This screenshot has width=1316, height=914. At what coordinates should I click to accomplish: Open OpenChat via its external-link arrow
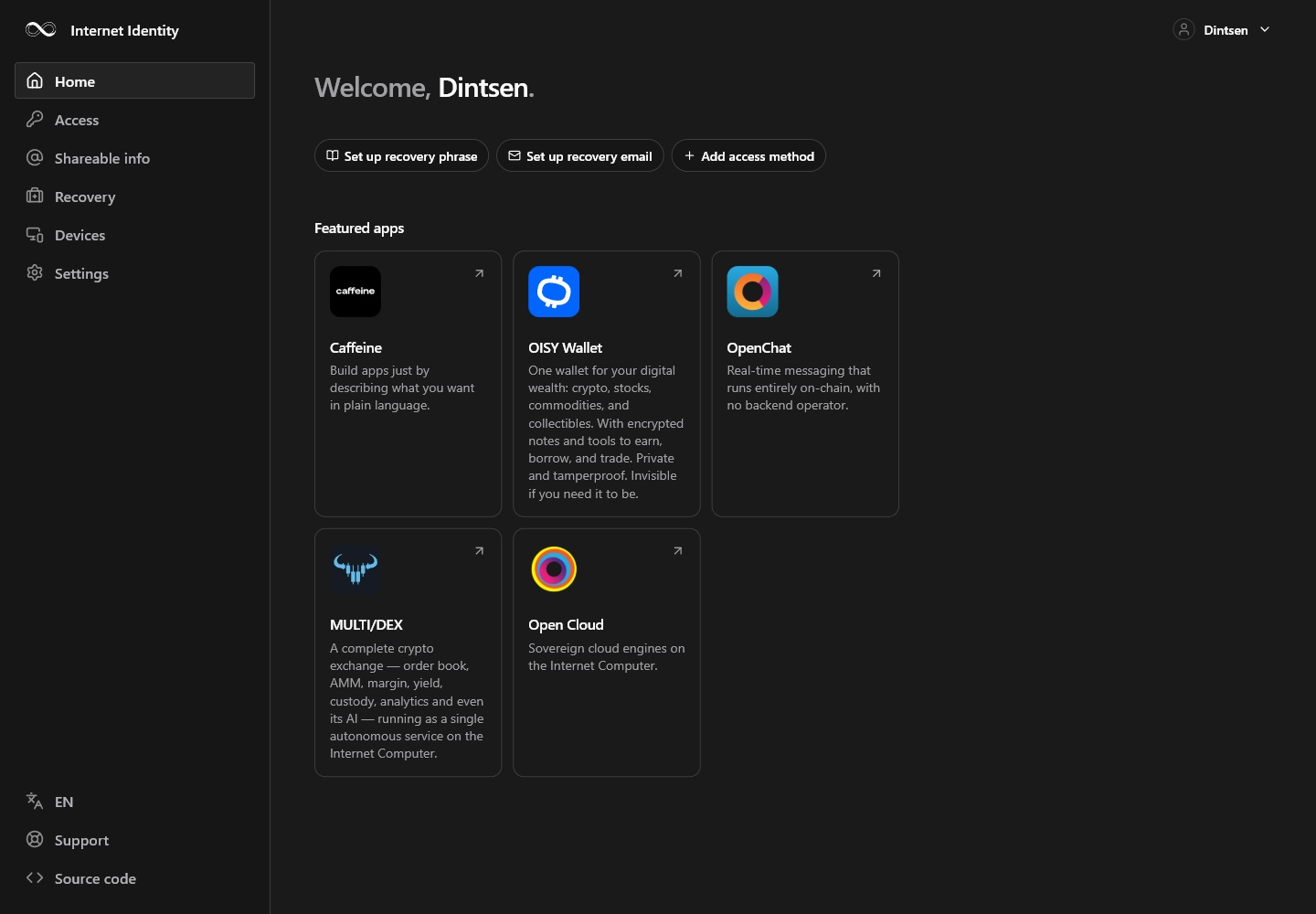click(876, 273)
